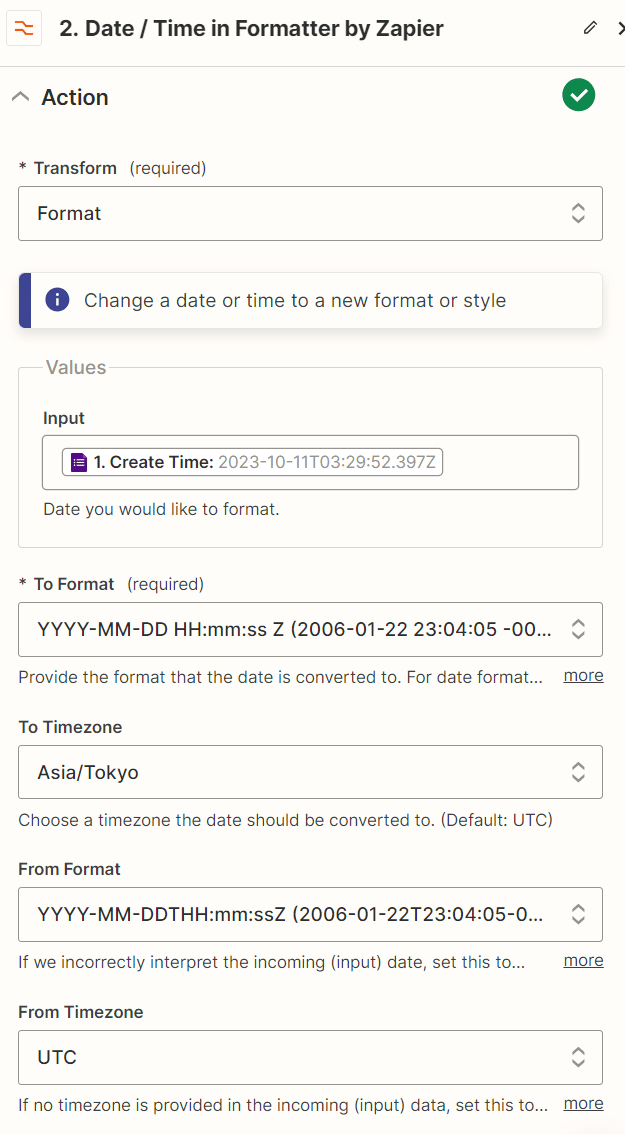
Task: Open the From Timezone UTC dropdown
Action: coord(310,1057)
